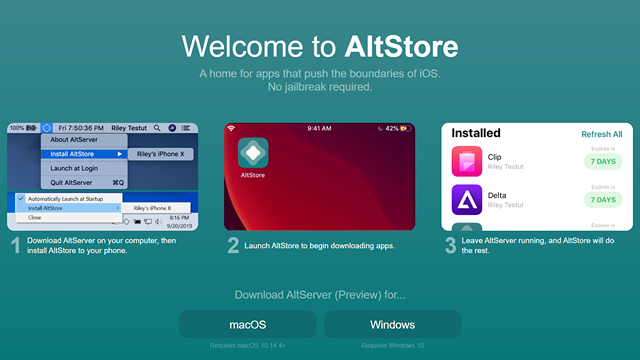Click the 7 DAYS badge for Delta
This screenshot has width=640, height=360.
pos(603,200)
